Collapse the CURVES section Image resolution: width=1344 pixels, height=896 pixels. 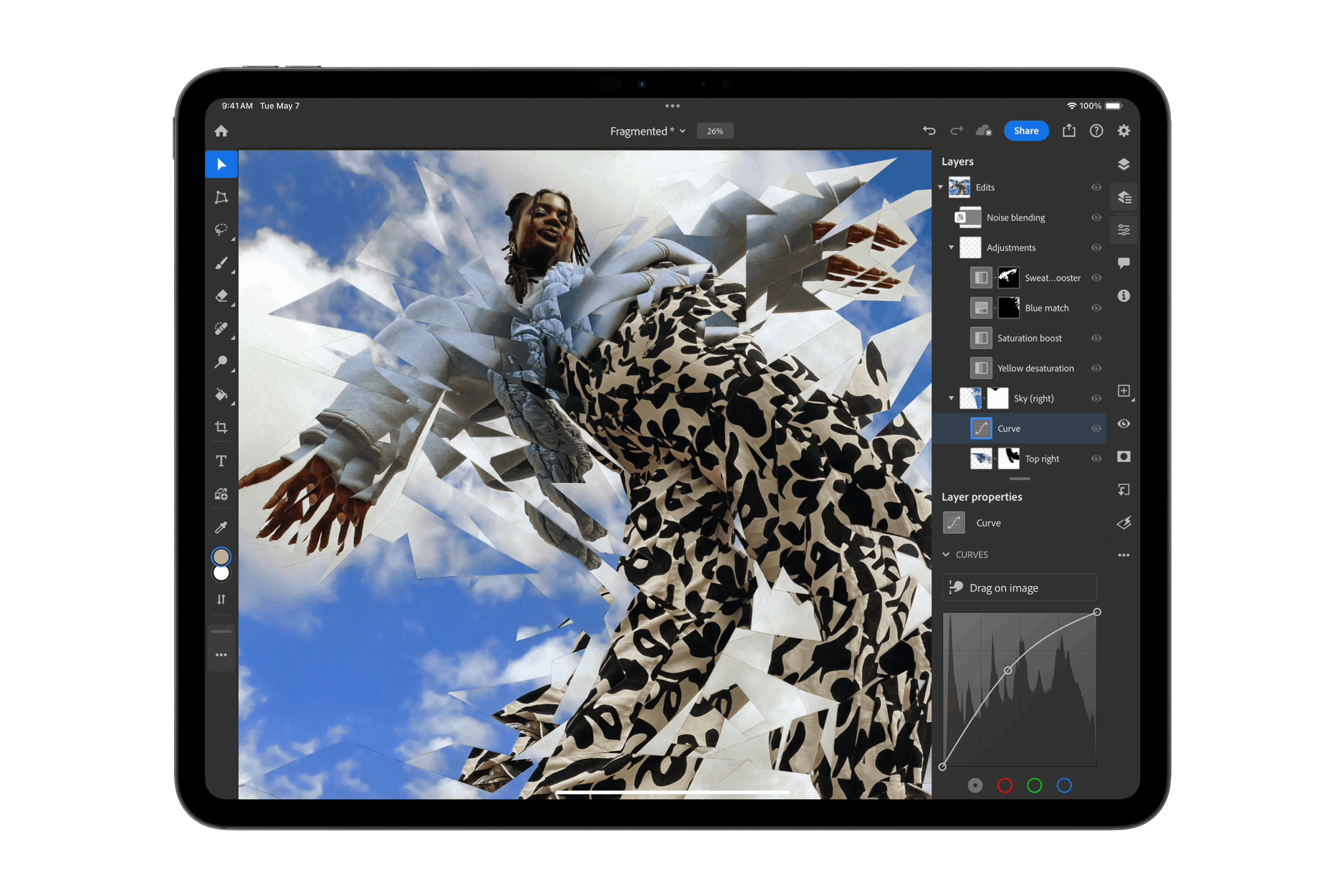pos(946,555)
